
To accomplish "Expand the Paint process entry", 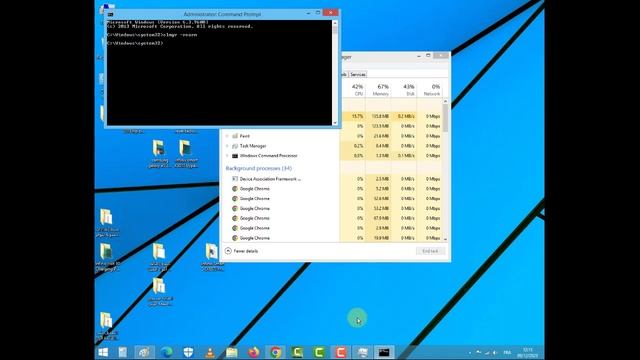I will 227,136.
